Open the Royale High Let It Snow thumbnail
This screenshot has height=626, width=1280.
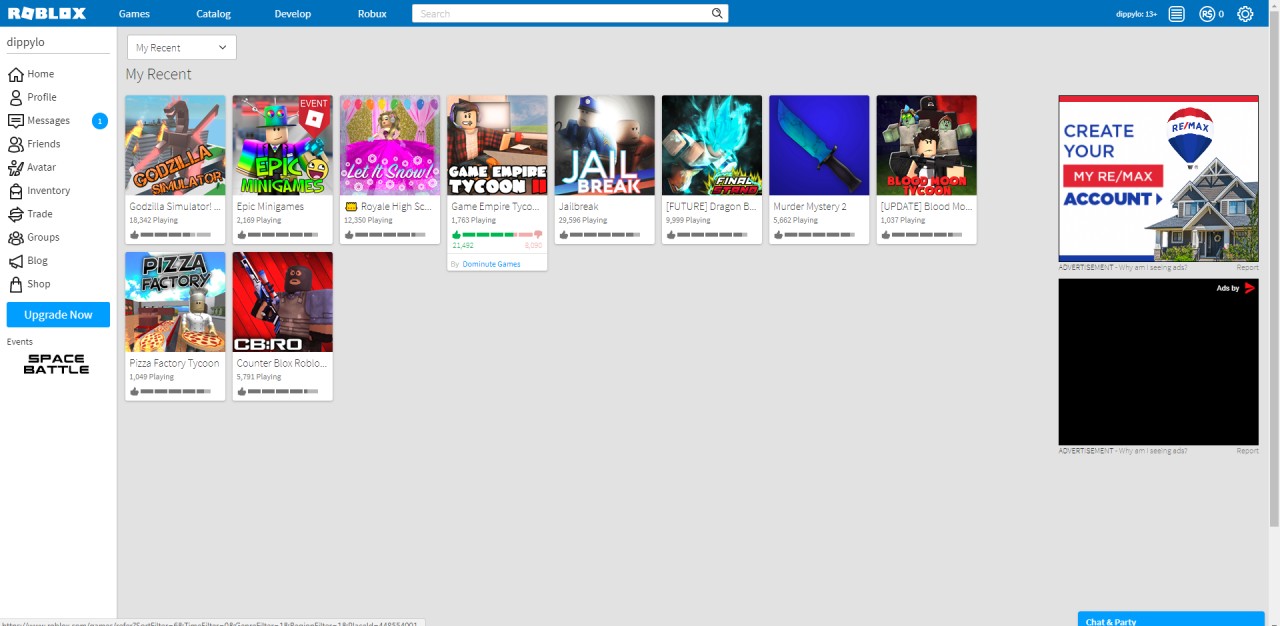click(390, 145)
